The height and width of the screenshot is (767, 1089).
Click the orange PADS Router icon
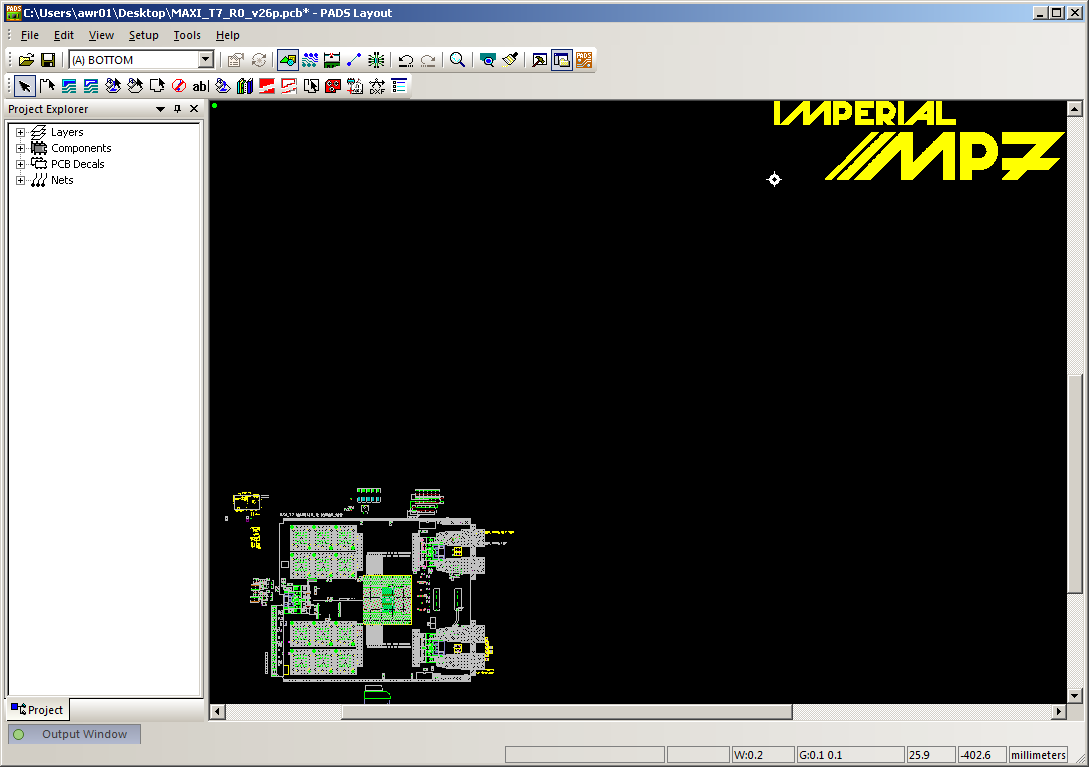(x=584, y=60)
